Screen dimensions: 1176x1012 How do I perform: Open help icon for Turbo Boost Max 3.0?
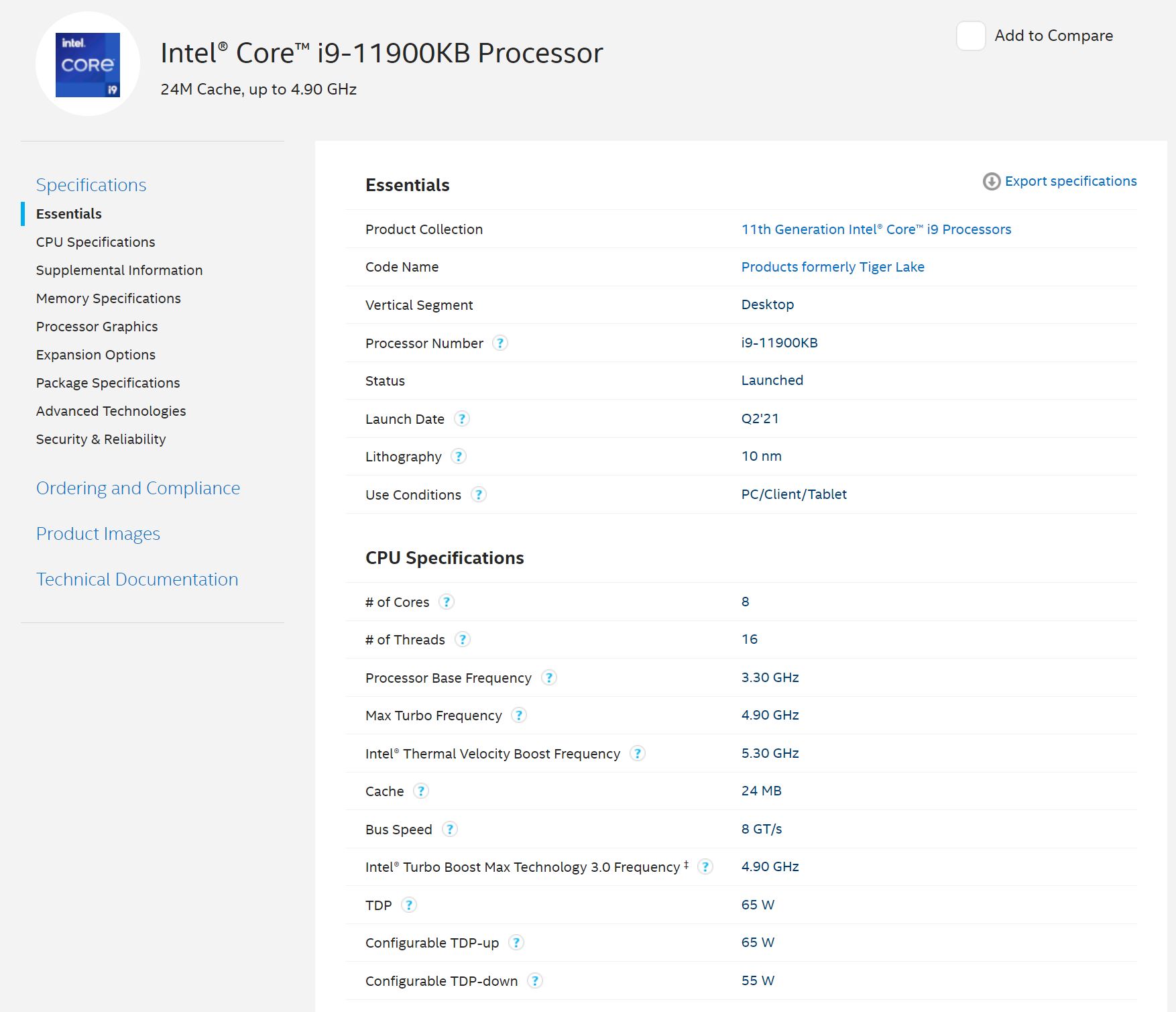(705, 867)
